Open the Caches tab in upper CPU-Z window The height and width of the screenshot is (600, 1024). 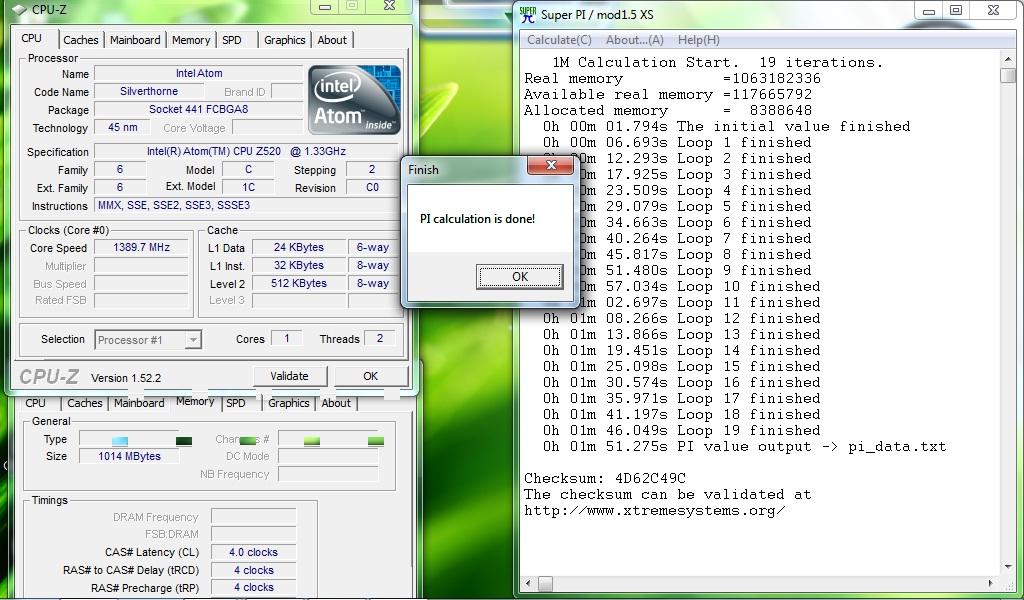point(81,40)
